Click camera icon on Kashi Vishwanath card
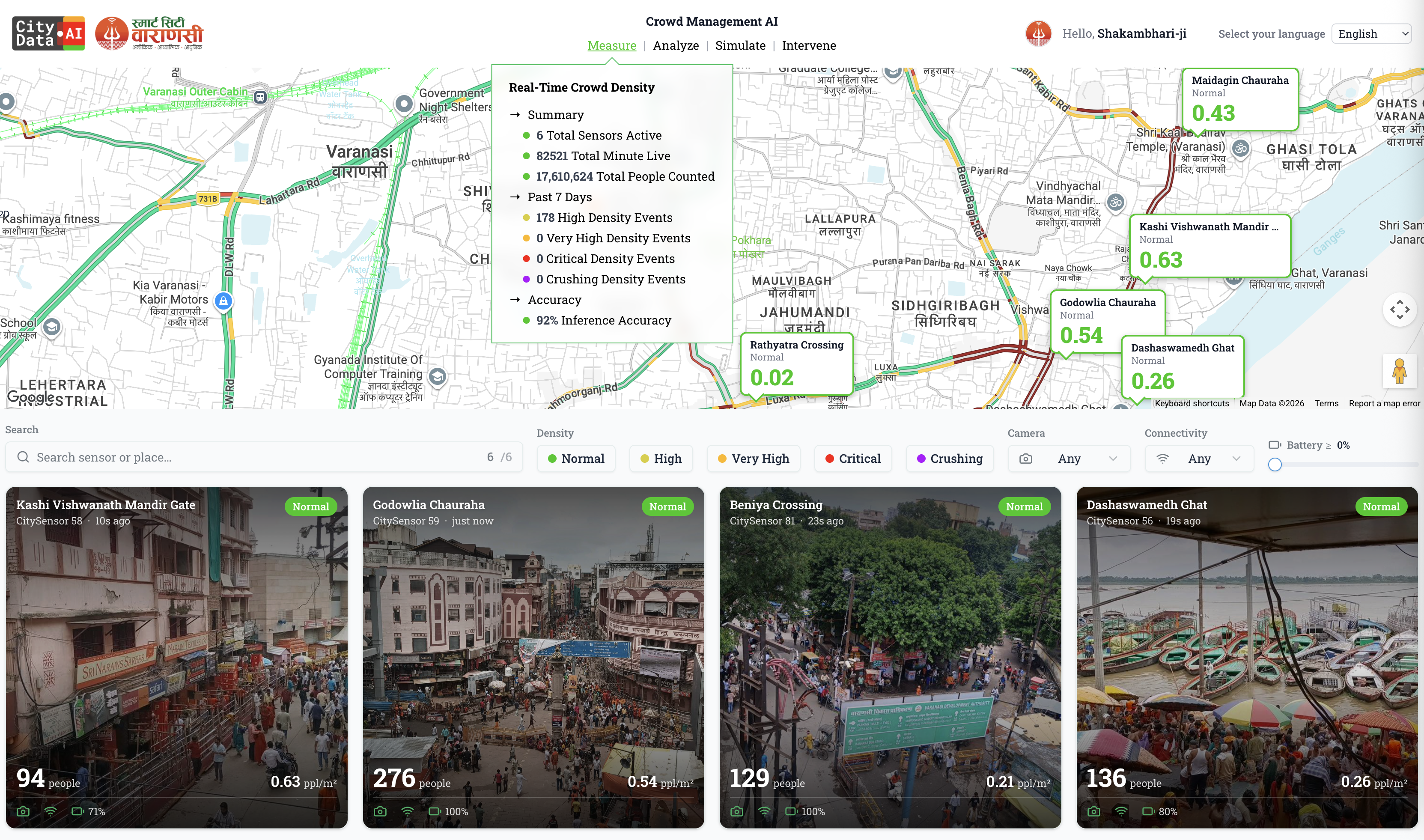The width and height of the screenshot is (1424, 840). [x=23, y=811]
